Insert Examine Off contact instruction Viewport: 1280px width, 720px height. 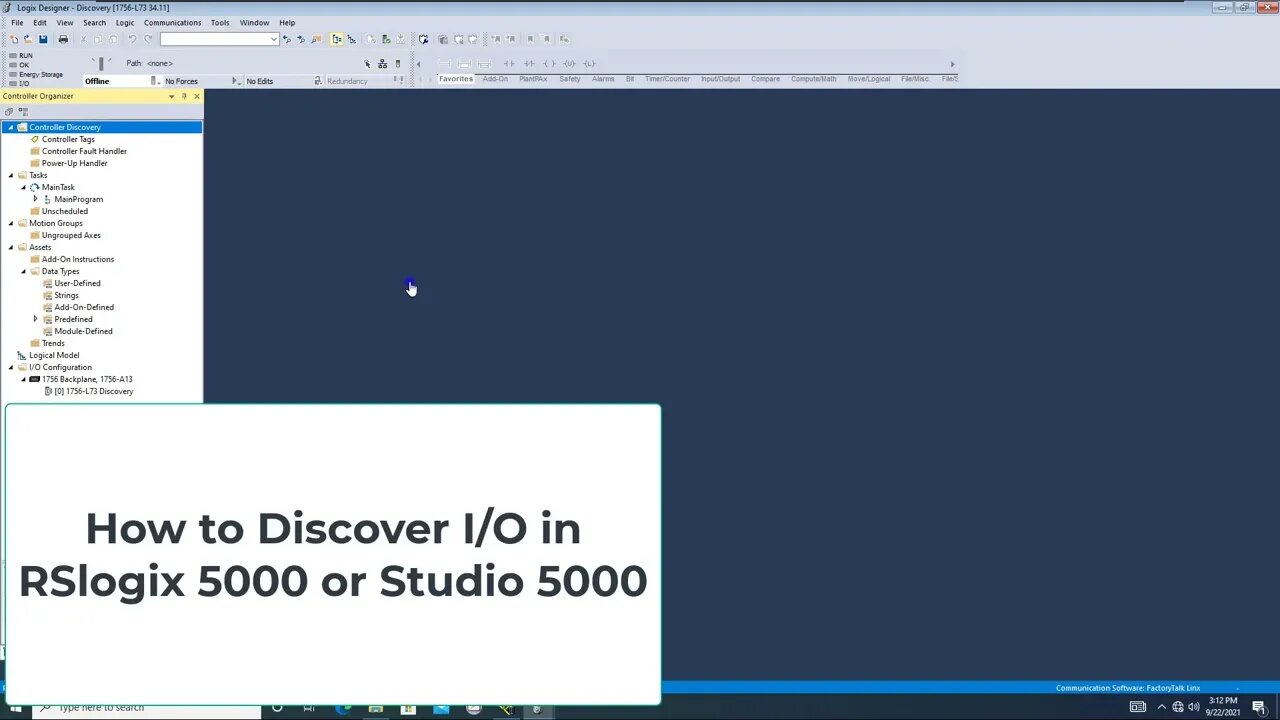pos(529,63)
